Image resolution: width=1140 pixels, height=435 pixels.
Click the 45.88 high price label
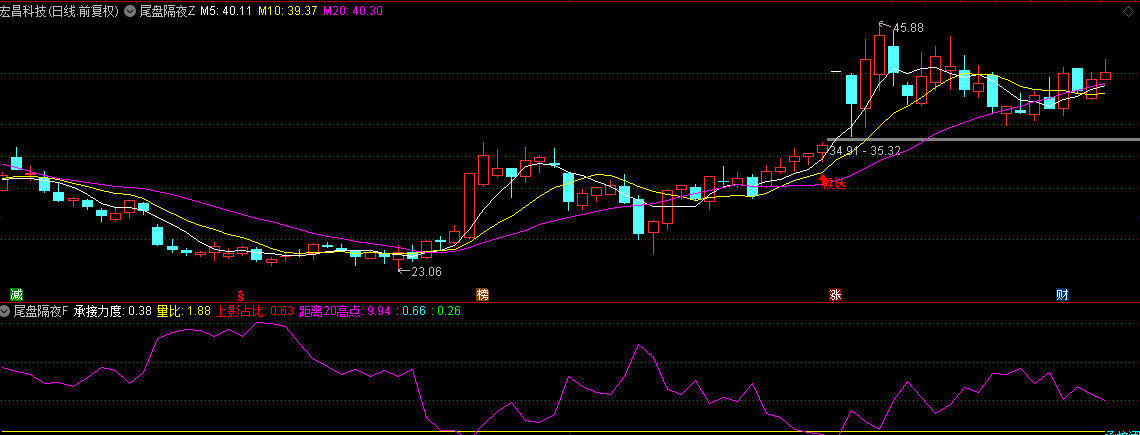tap(908, 28)
